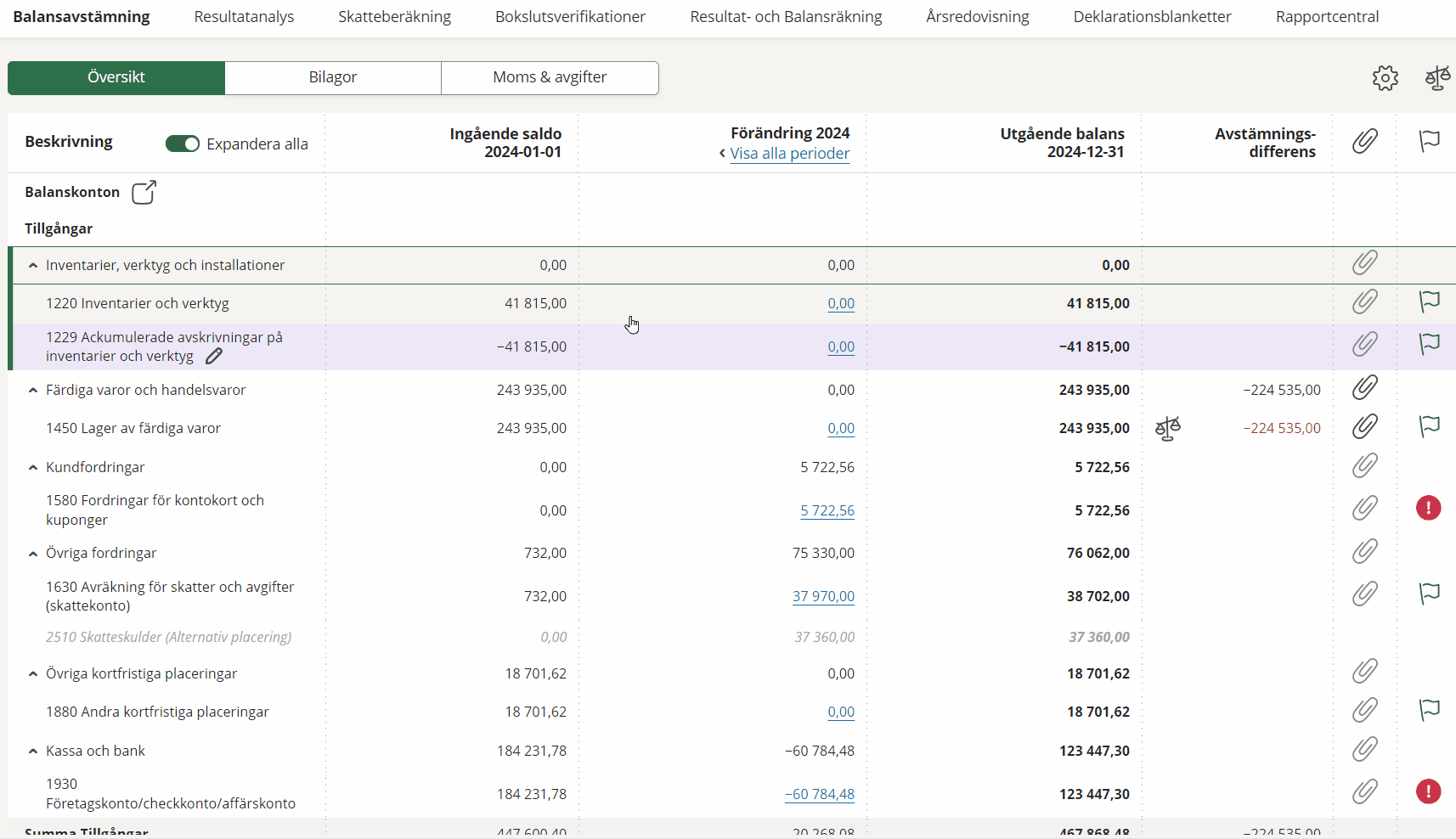Edit account 1229 name with pencil icon
1456x839 pixels.
pos(214,357)
